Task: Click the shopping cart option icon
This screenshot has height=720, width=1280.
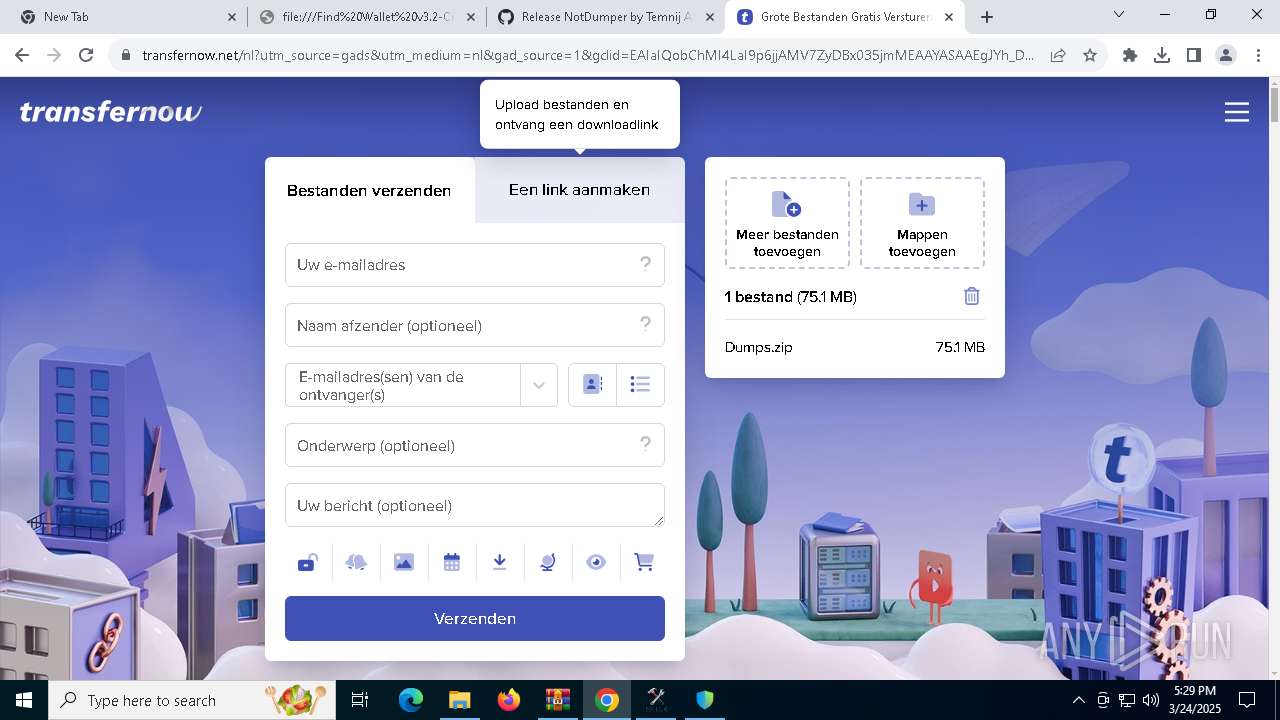Action: tap(644, 562)
